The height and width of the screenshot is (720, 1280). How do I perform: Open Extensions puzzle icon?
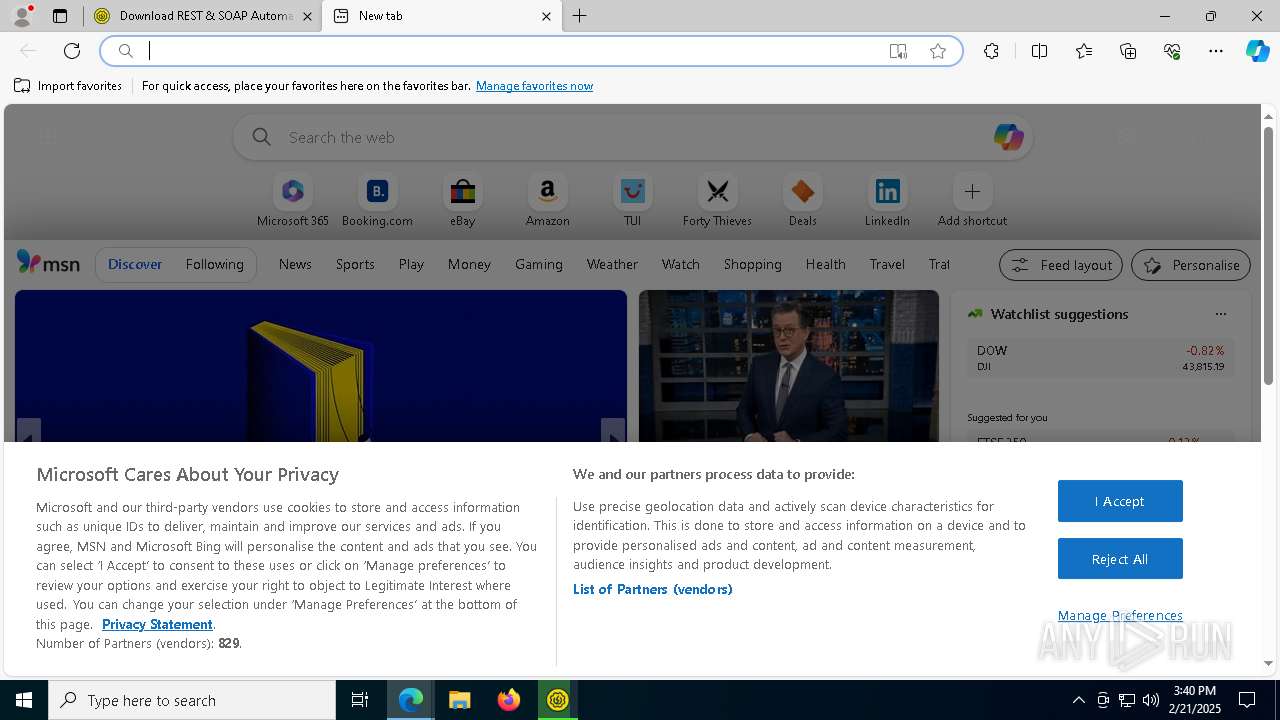991,51
